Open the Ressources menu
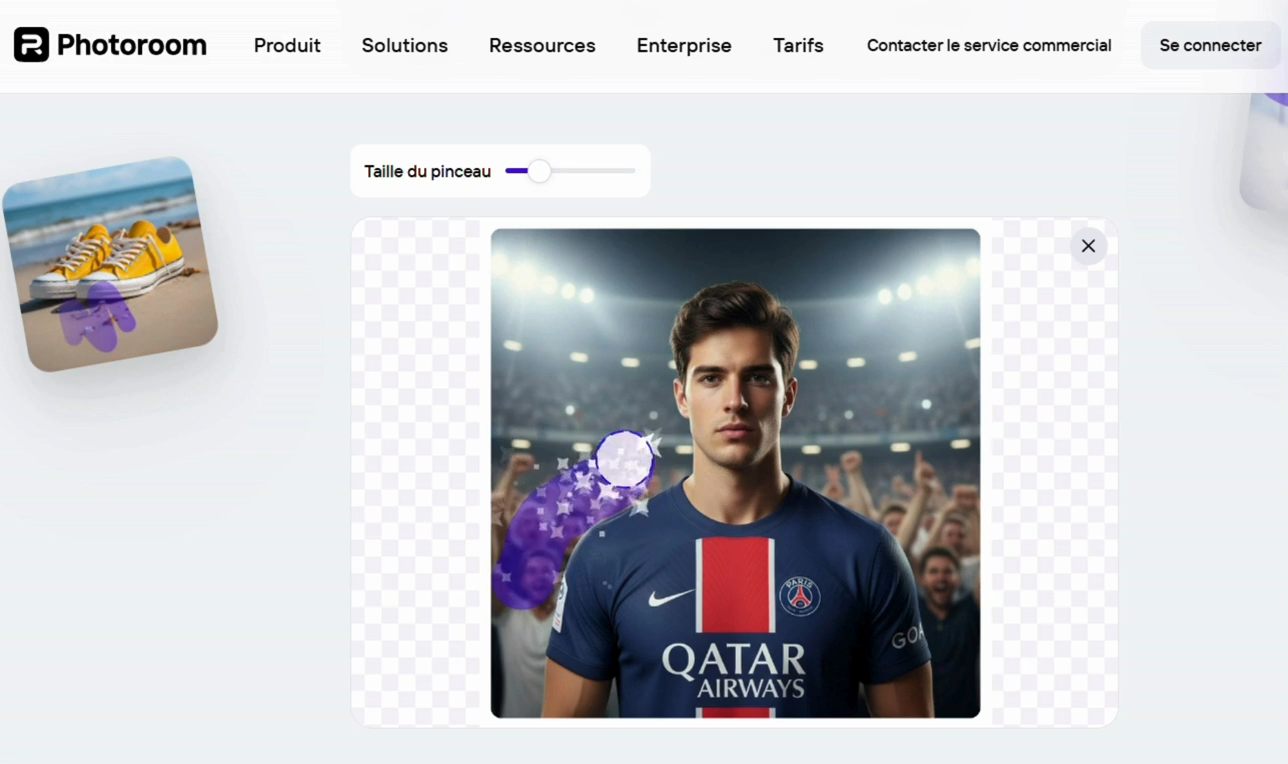The height and width of the screenshot is (764, 1288). (x=541, y=45)
